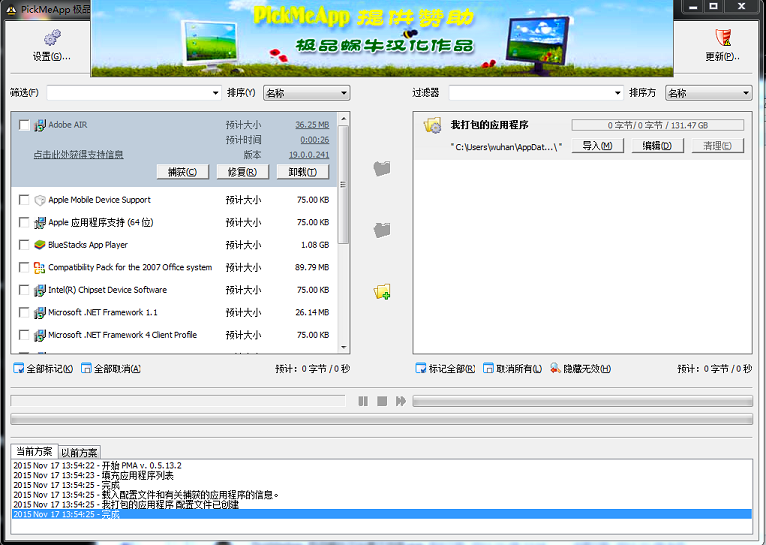Screen dimensions: 766x545
Task: Switch to the 以前方案 tab
Action: point(80,453)
